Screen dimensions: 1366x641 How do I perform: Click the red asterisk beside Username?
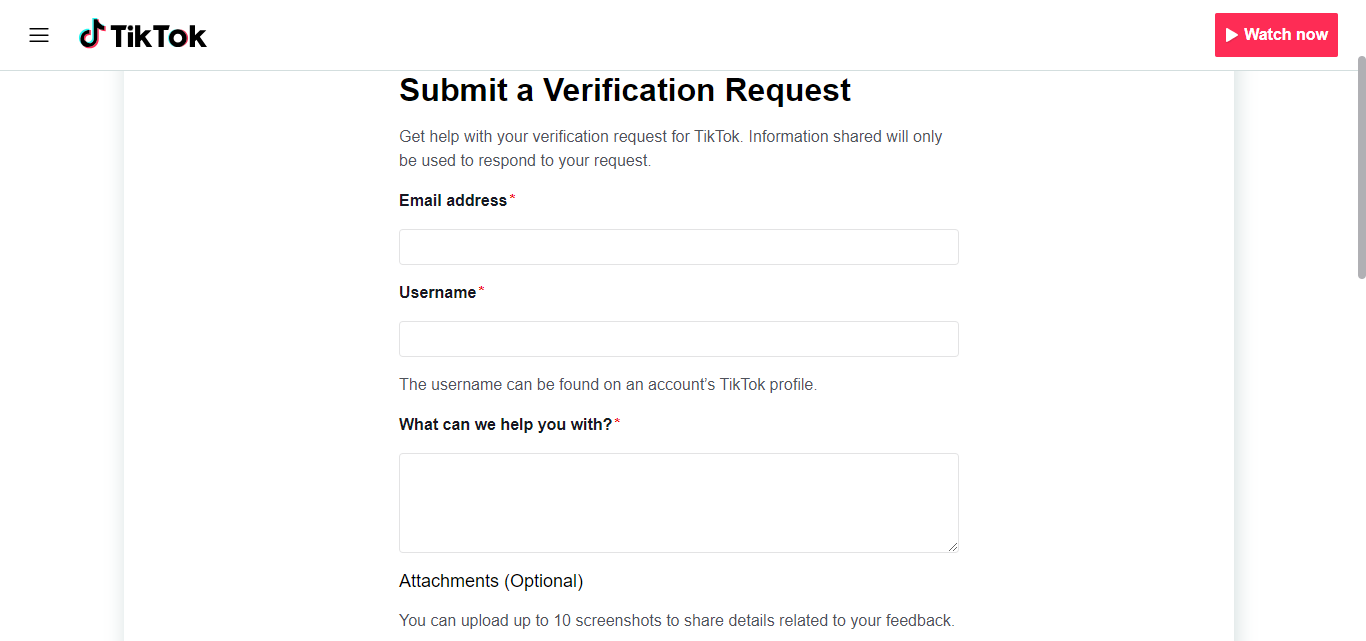pos(481,291)
